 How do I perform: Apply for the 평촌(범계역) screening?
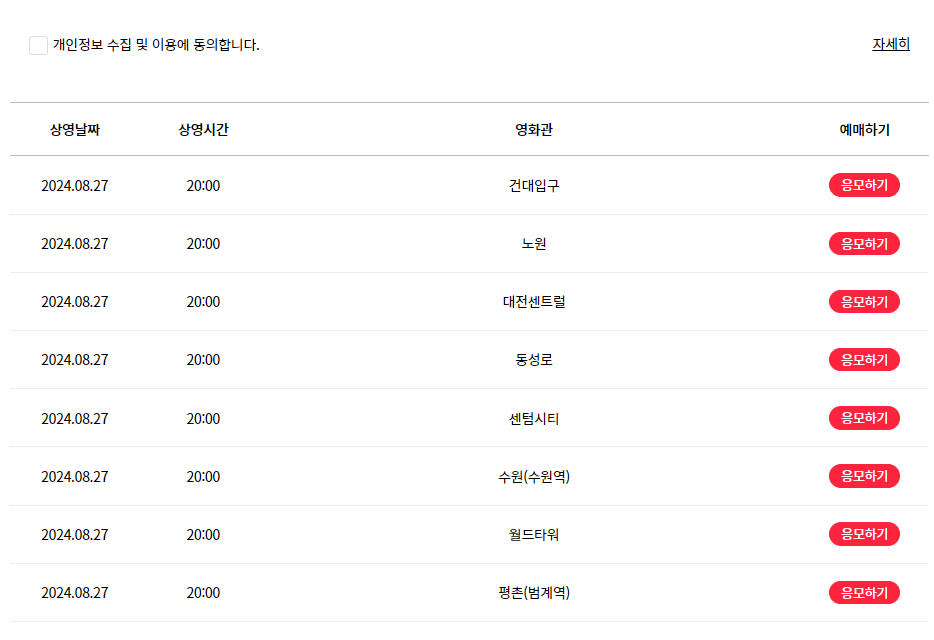click(864, 593)
